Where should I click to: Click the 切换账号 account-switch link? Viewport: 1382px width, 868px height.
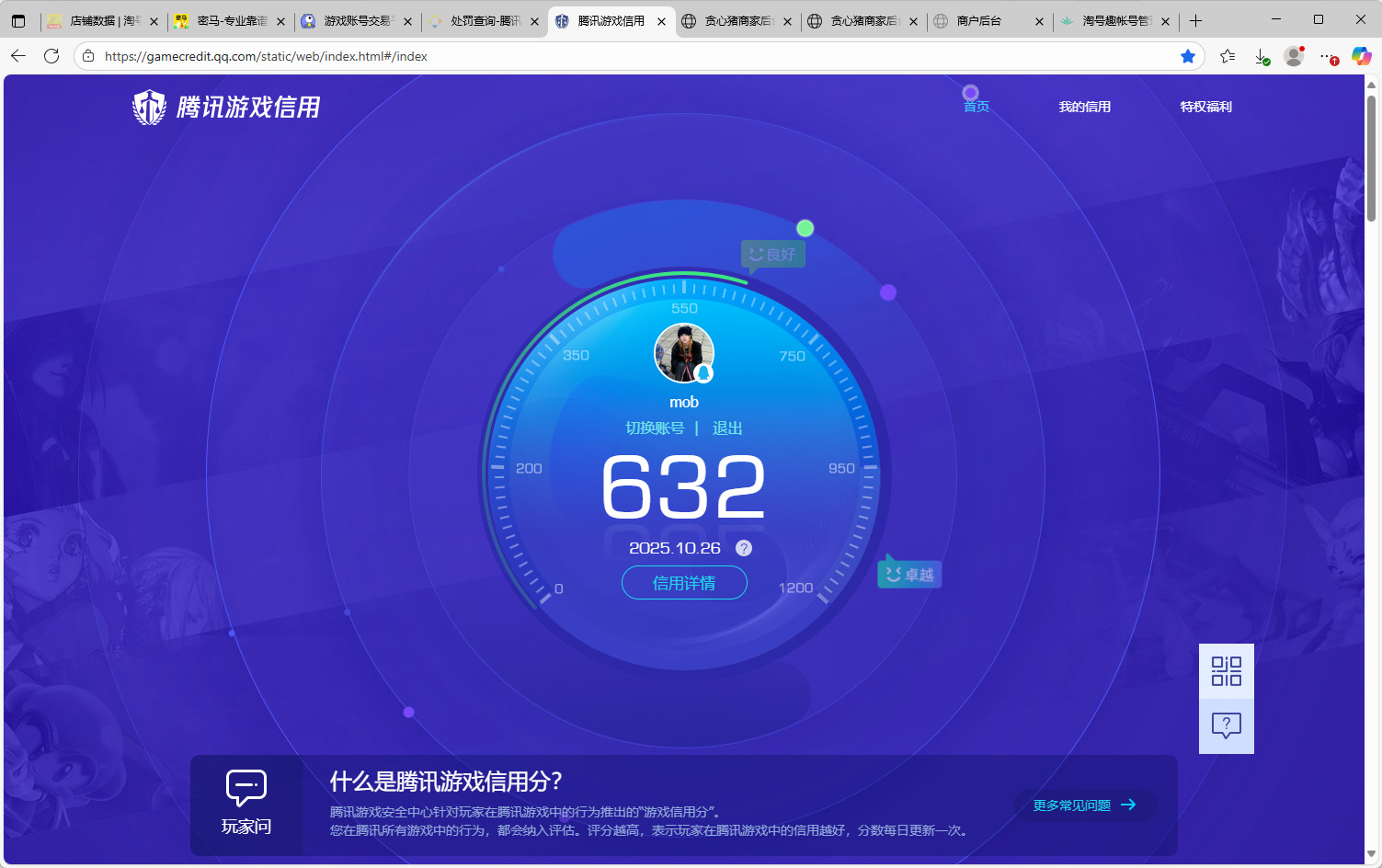(655, 428)
